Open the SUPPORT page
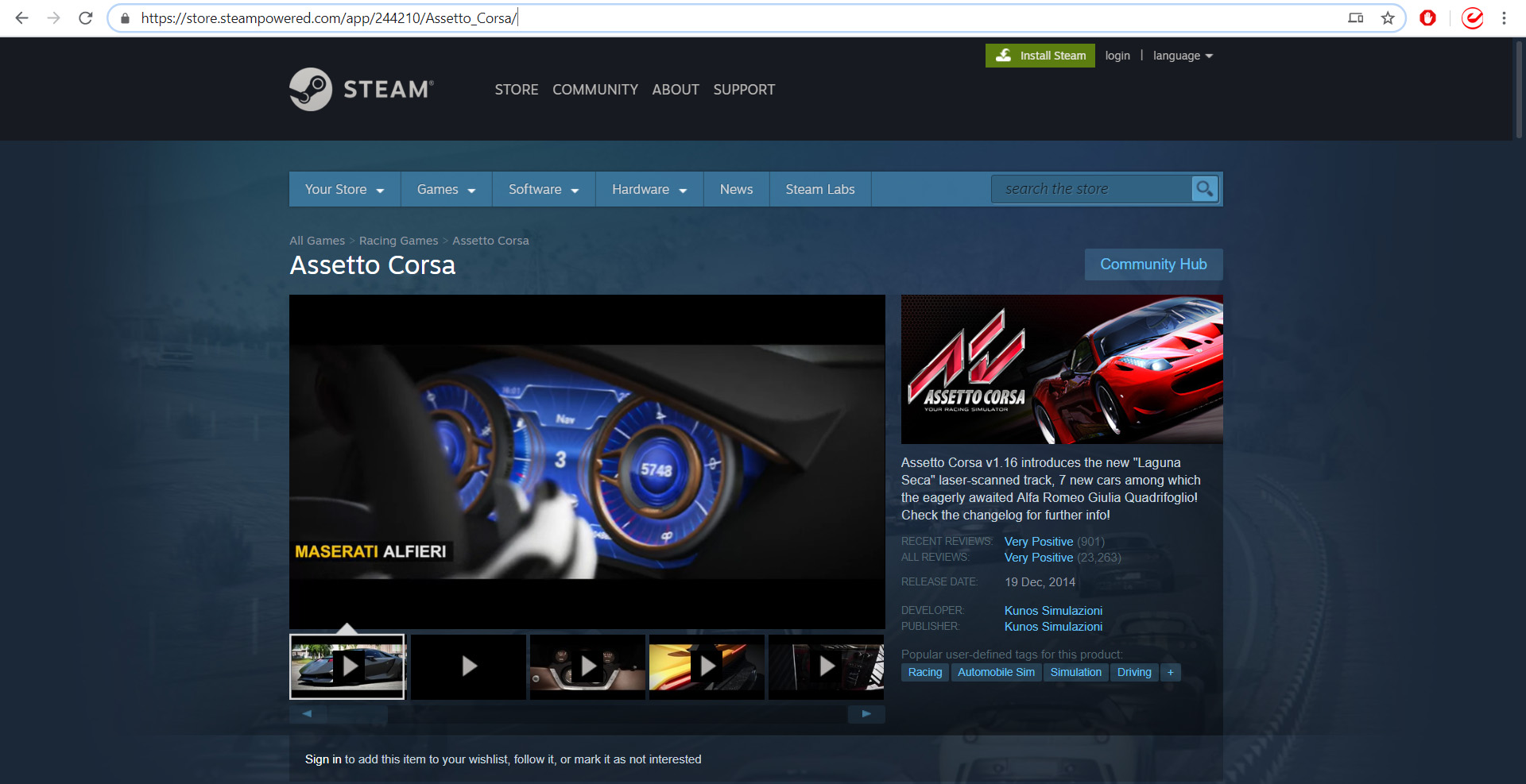The width and height of the screenshot is (1526, 784). [744, 90]
